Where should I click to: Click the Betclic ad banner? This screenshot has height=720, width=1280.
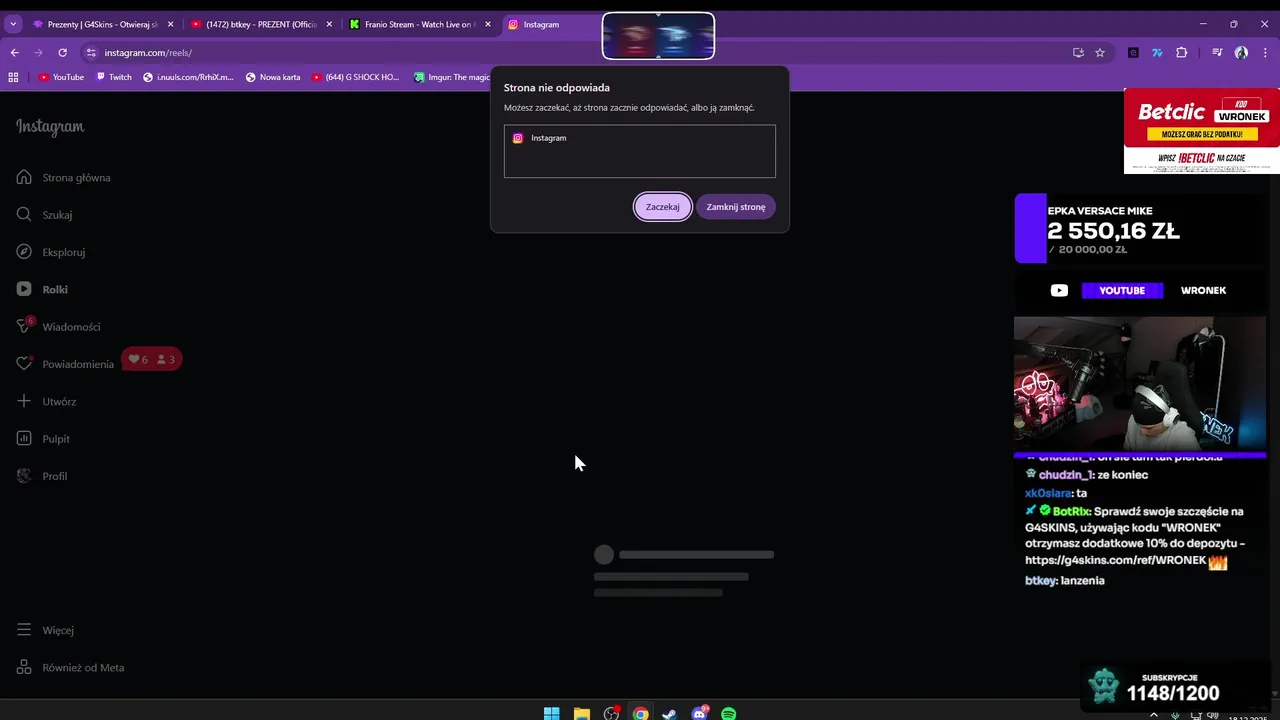tap(1202, 131)
